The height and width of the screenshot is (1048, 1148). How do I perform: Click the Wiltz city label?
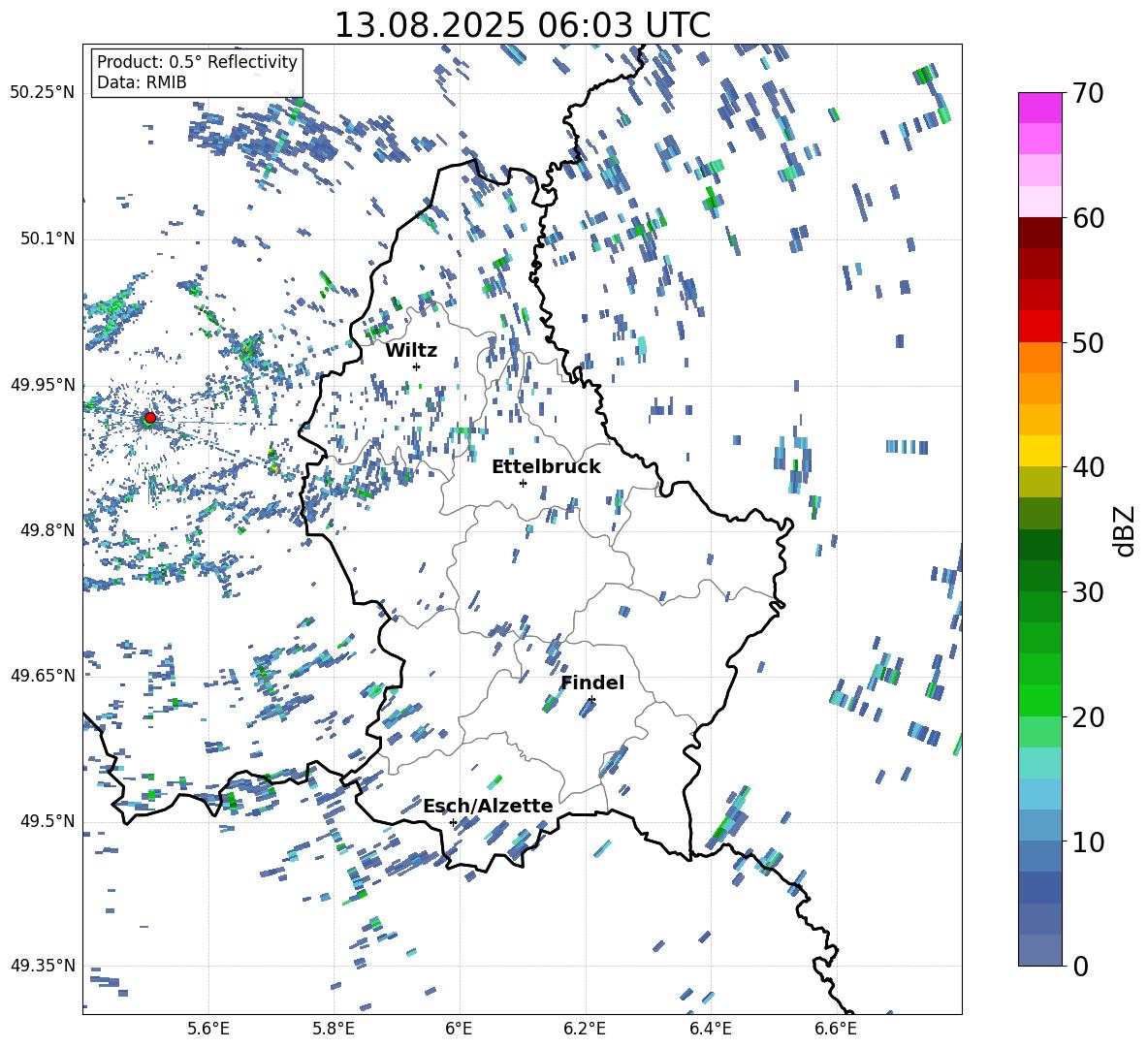click(x=411, y=350)
